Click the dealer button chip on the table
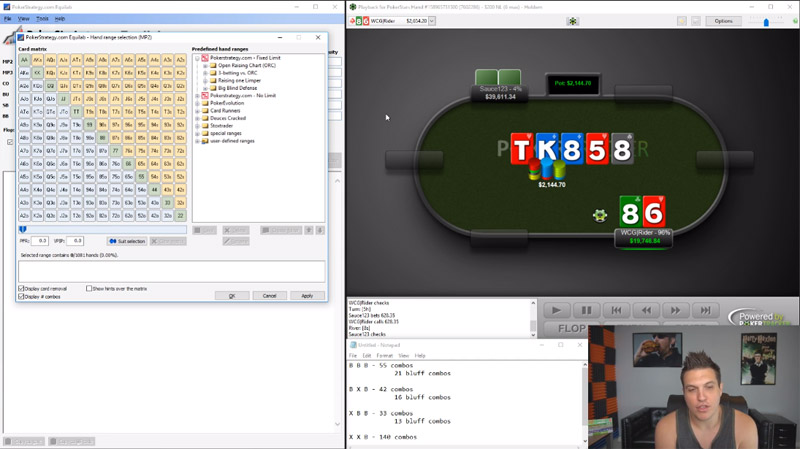 (600, 215)
